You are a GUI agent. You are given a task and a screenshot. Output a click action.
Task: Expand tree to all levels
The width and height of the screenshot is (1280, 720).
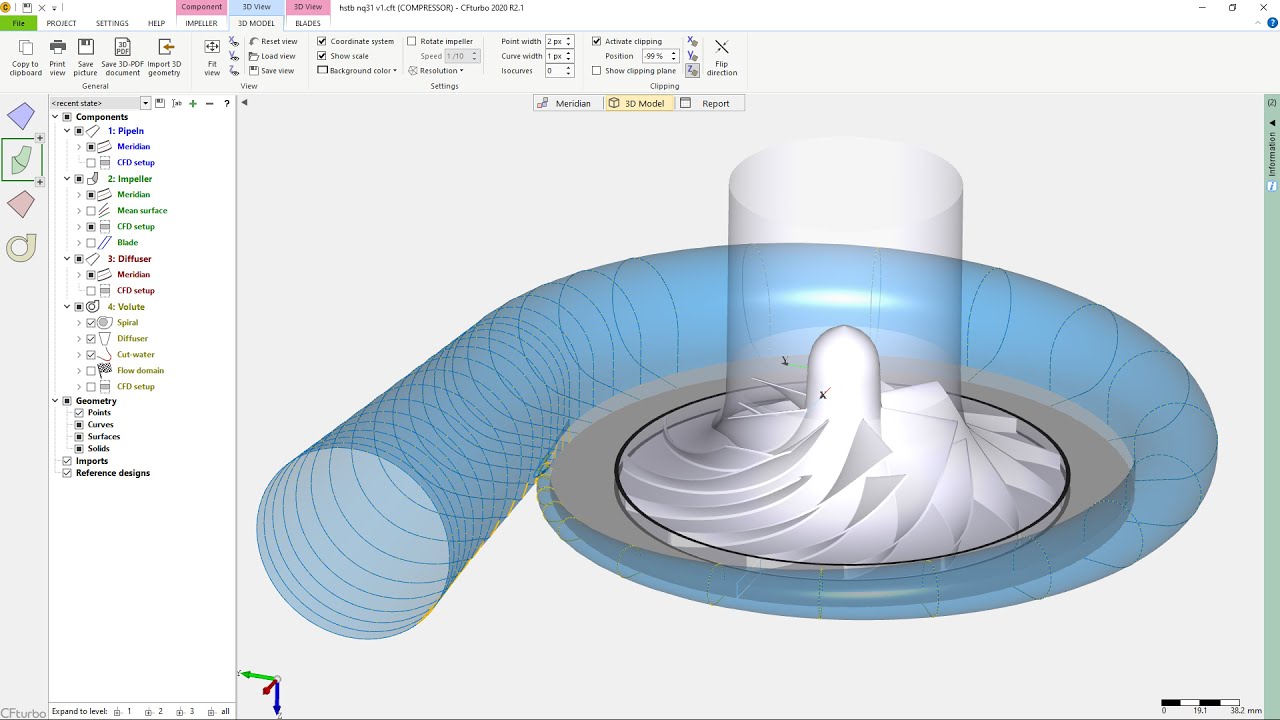(219, 712)
